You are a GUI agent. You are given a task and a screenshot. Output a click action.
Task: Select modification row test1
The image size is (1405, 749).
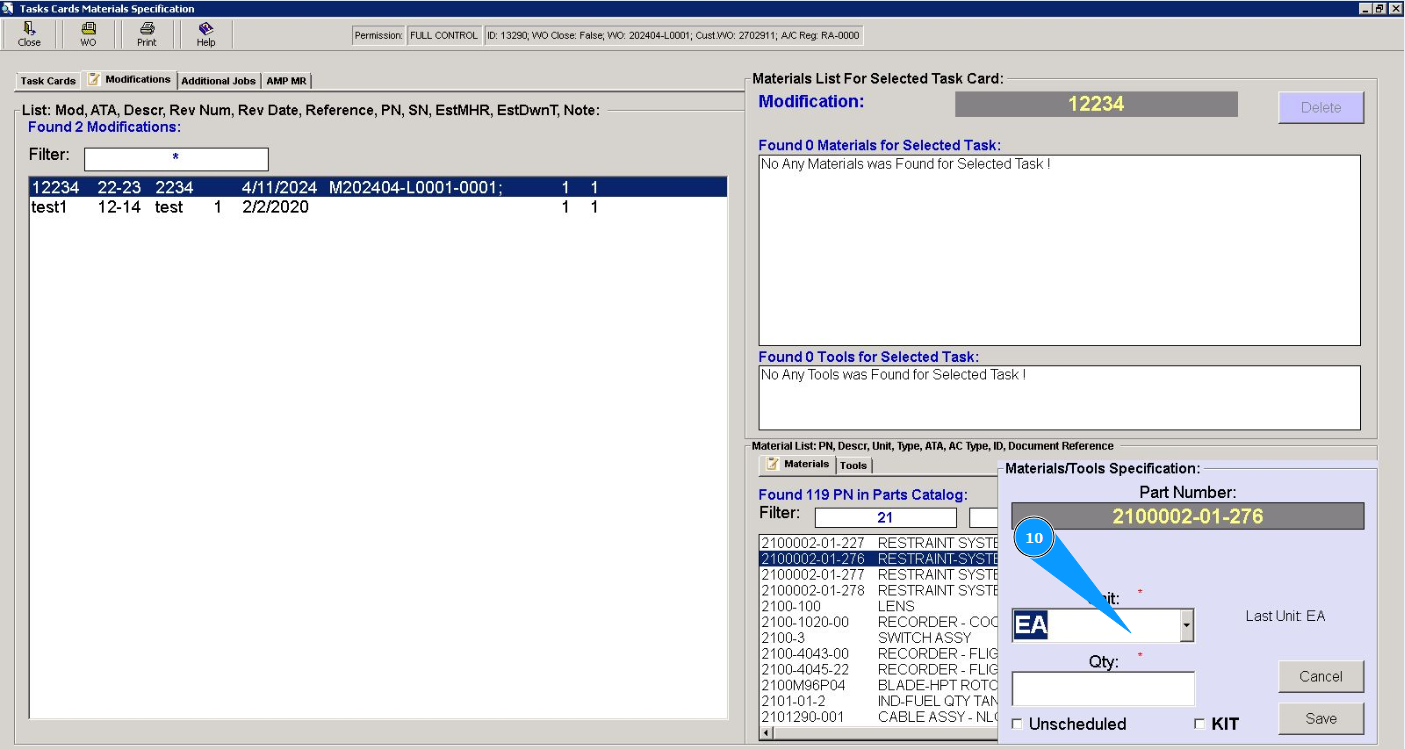378,207
